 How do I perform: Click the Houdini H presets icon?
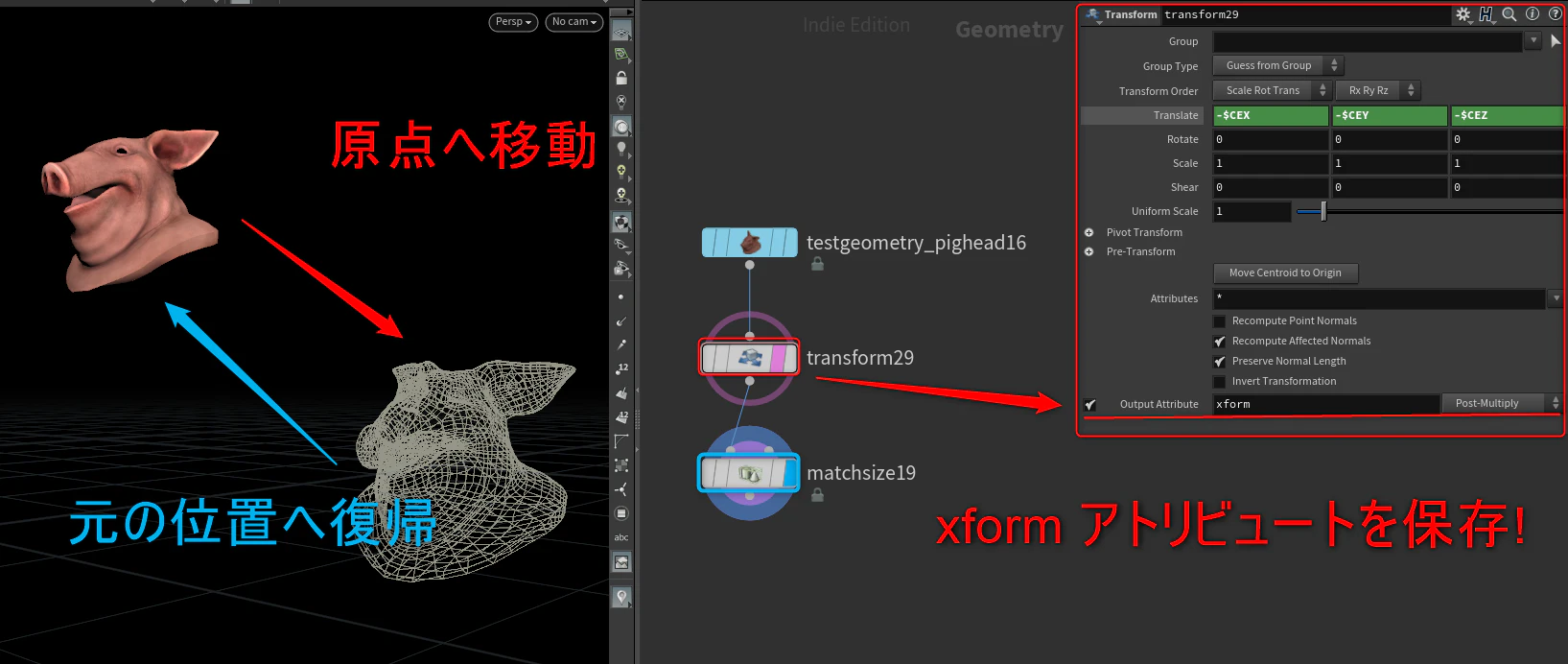tap(1486, 14)
